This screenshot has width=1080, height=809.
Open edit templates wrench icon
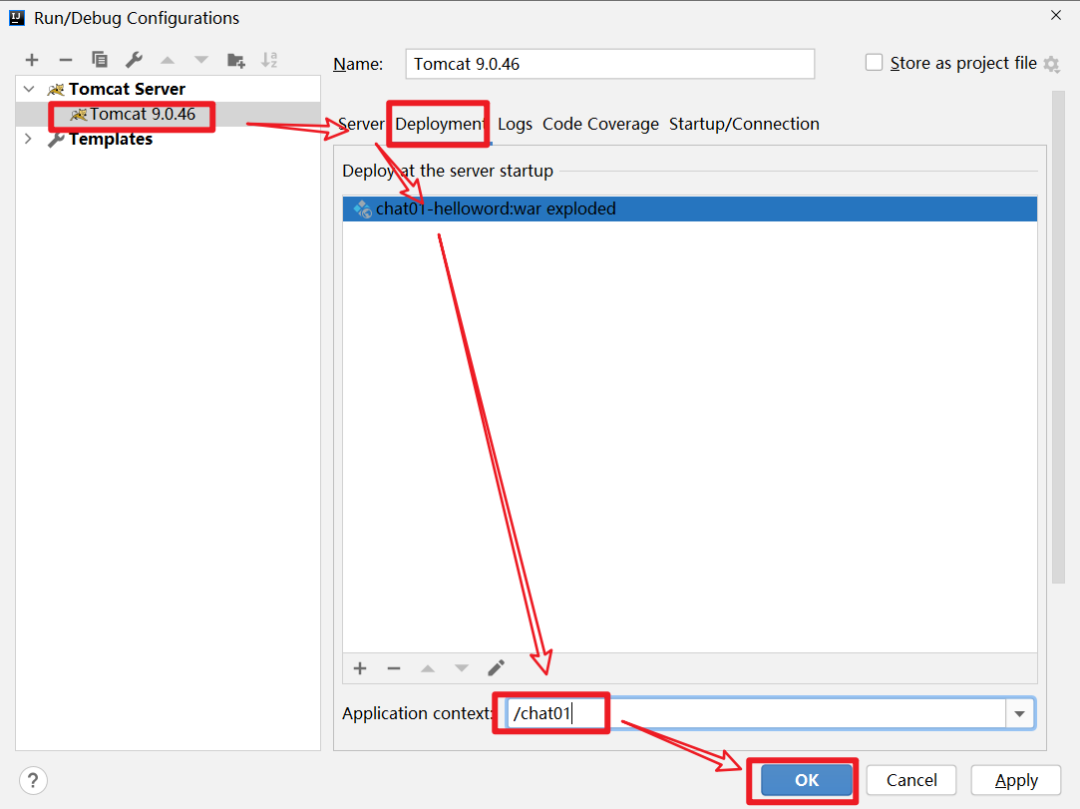click(134, 60)
